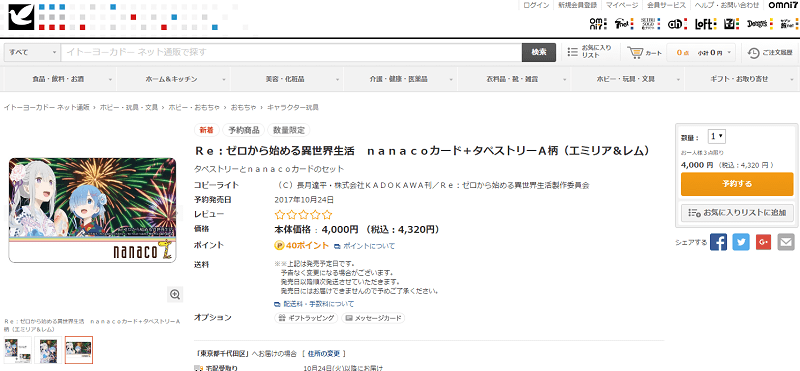Click 新規会員登録 in the top menu
Viewport: 800px width, 371px height.
tap(577, 5)
